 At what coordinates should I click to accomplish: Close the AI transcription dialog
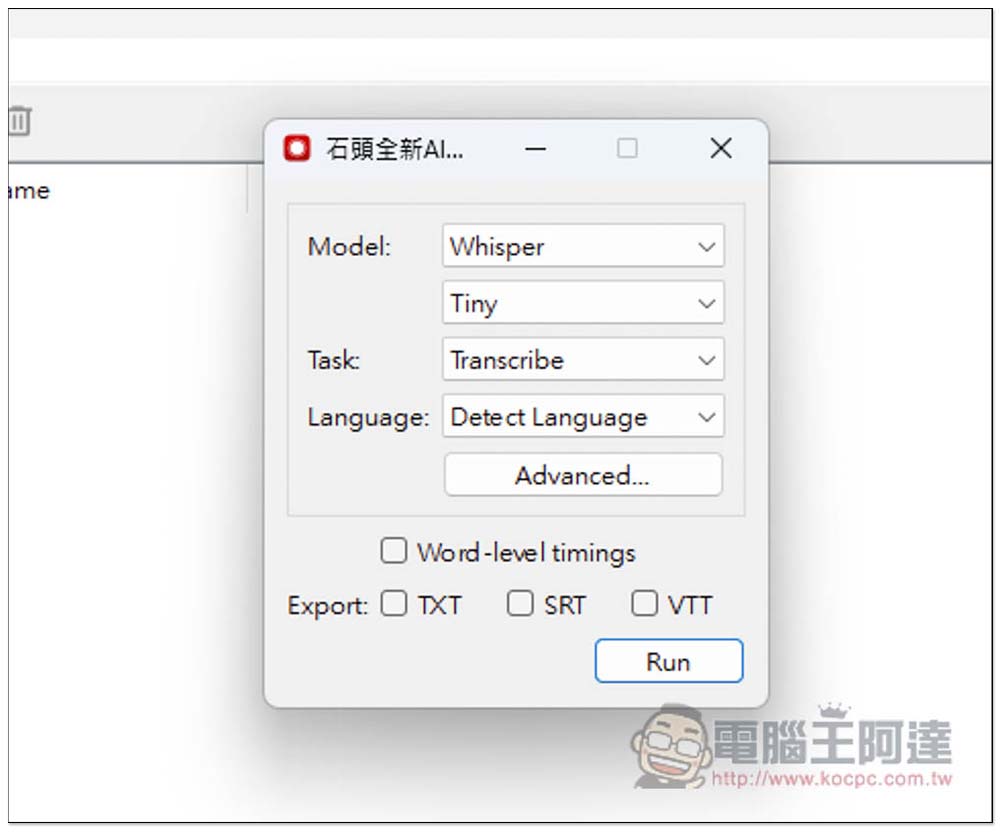click(x=720, y=149)
